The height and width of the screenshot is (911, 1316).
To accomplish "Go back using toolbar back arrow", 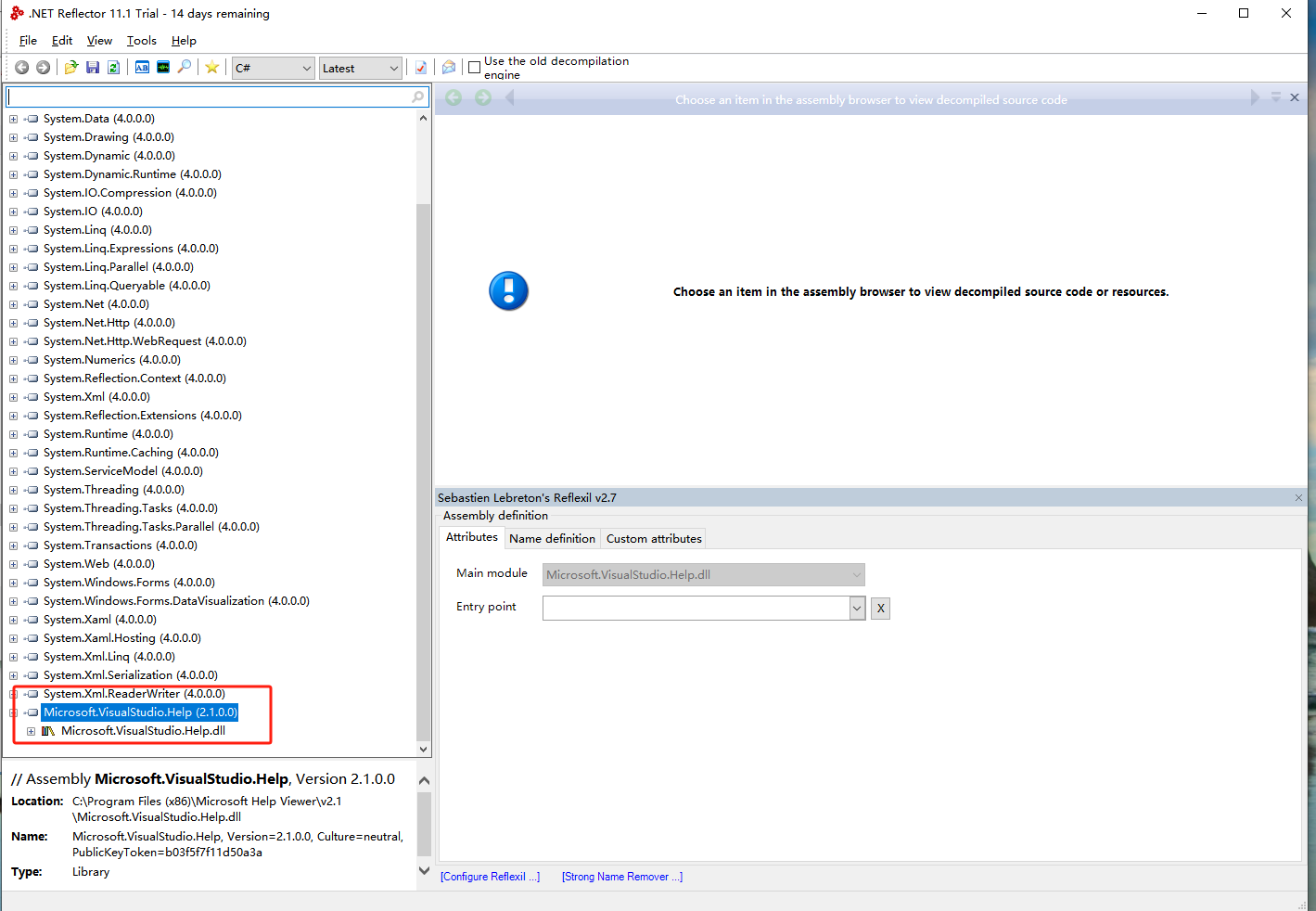I will point(21,68).
